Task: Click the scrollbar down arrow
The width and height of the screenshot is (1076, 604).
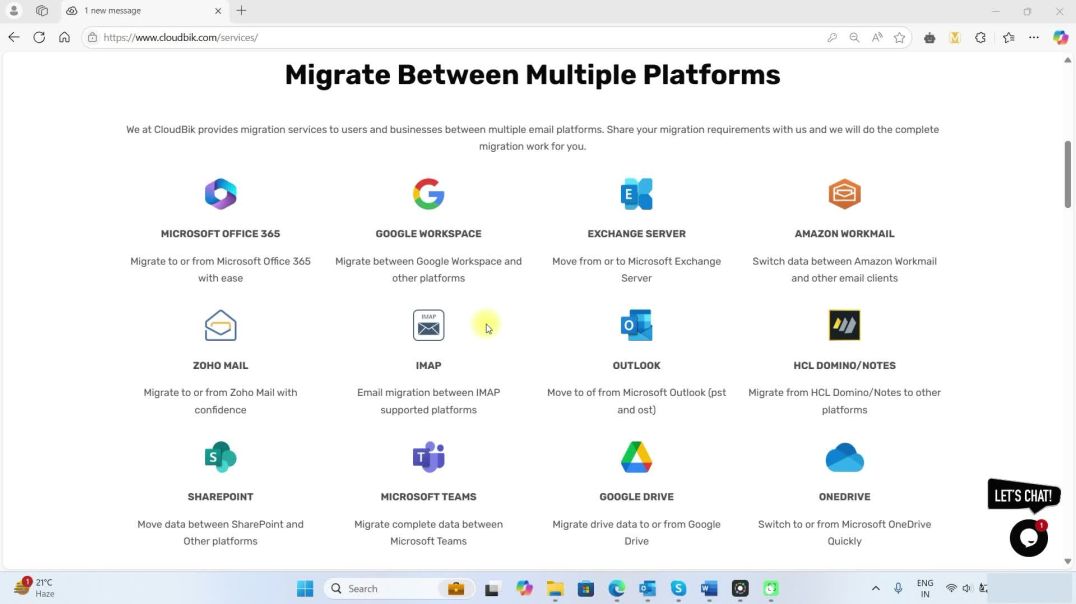Action: (1067, 561)
